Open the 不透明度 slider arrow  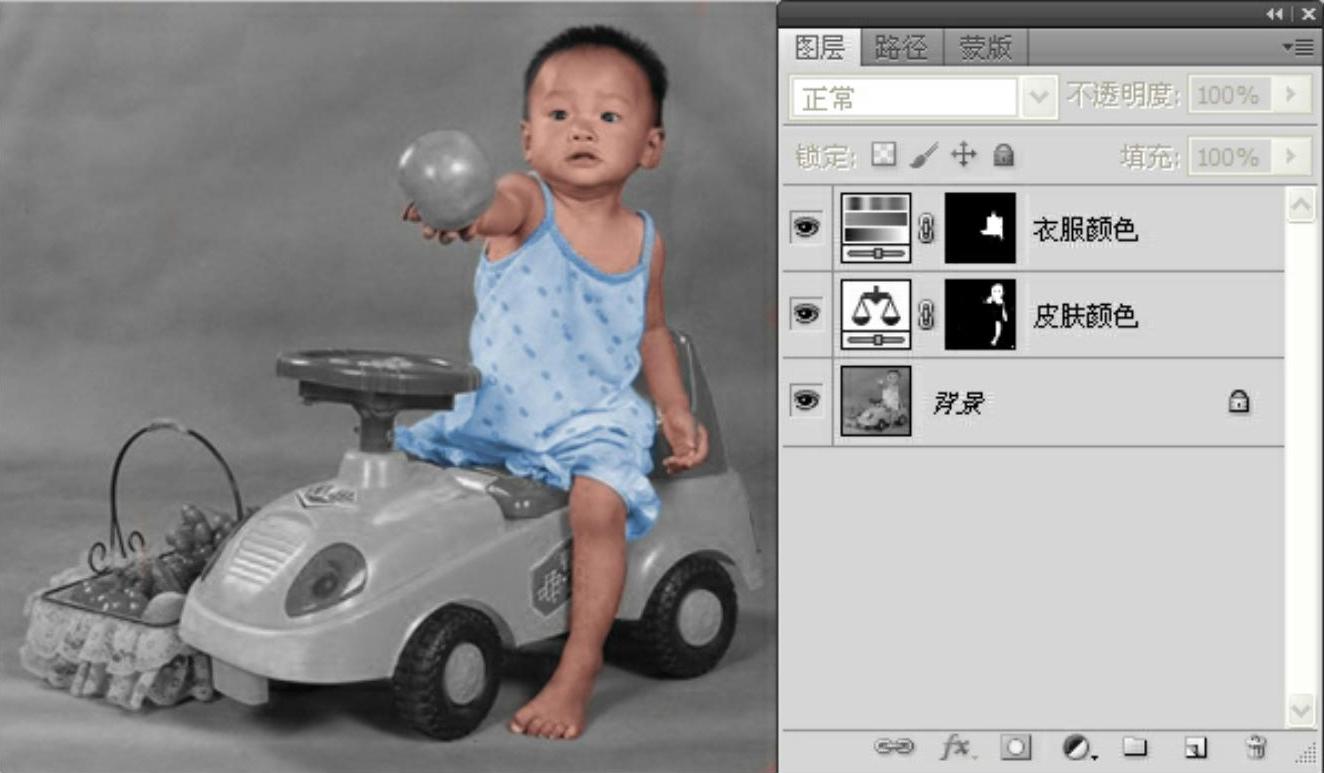pyautogui.click(x=1291, y=96)
